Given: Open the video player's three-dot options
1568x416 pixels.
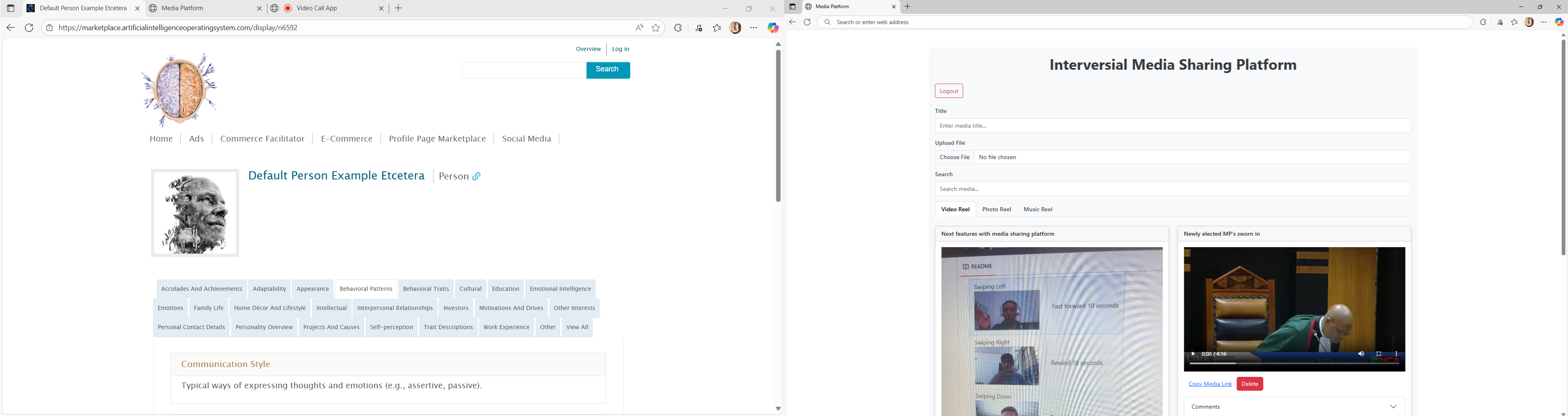Looking at the screenshot, I should coord(1397,354).
